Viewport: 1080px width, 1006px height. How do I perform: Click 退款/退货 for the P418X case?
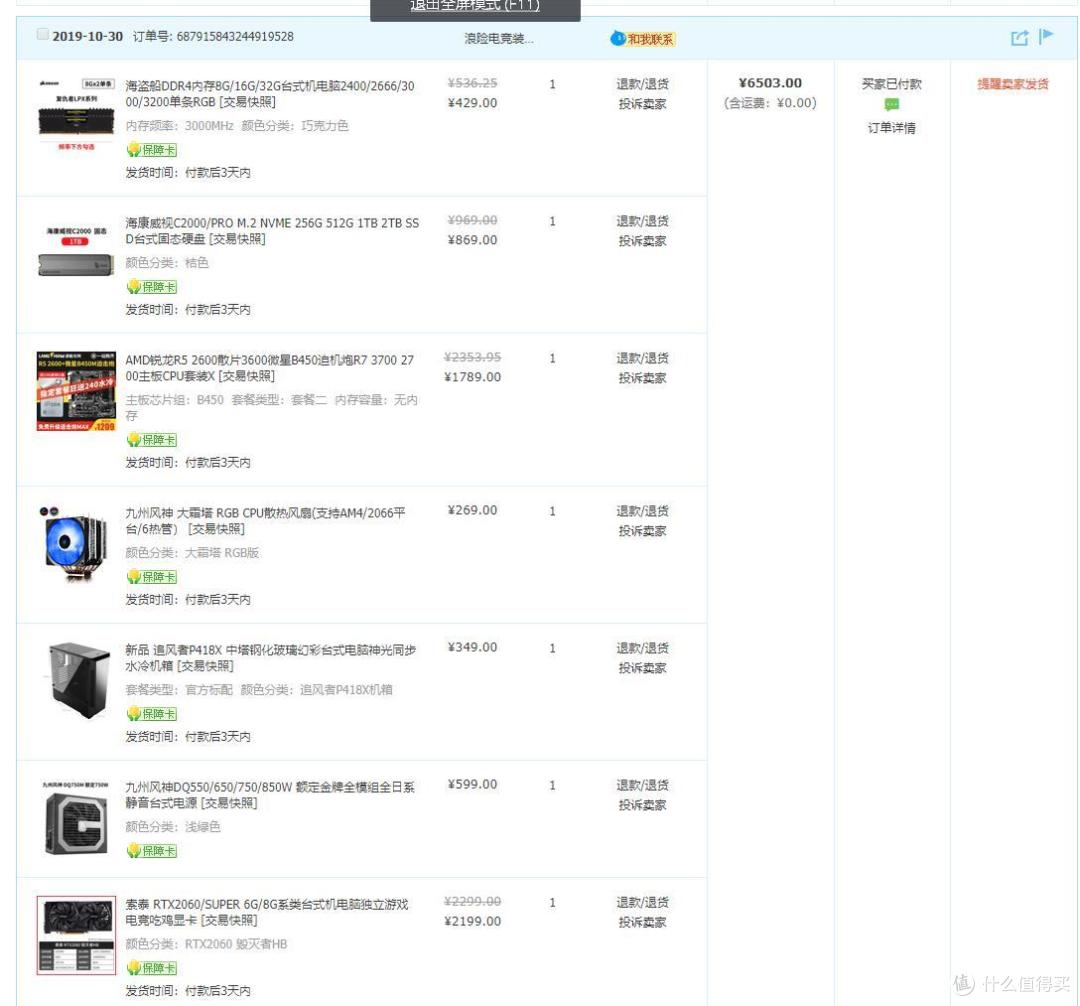642,648
